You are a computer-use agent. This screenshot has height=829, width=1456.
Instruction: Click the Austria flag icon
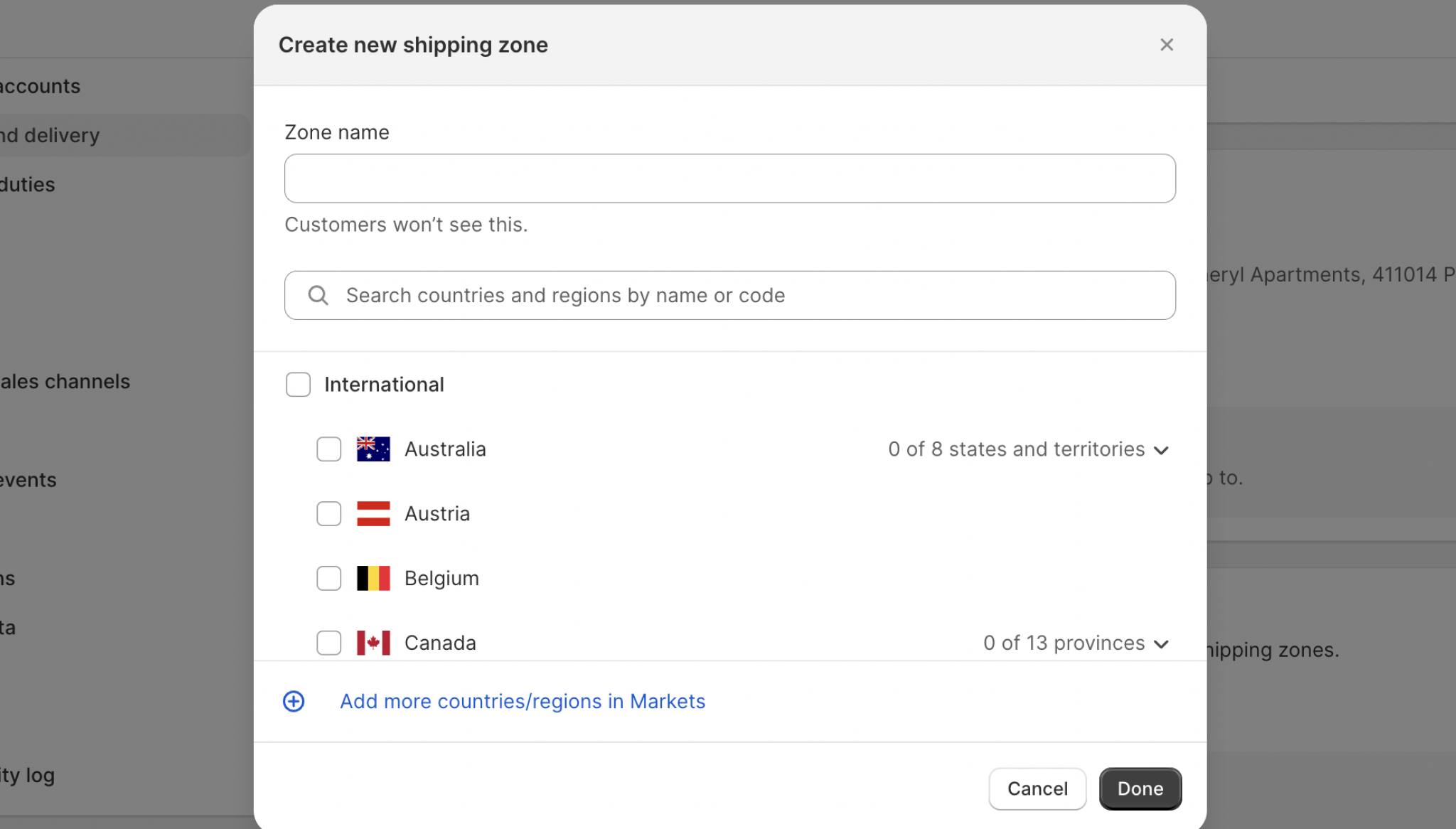[373, 513]
